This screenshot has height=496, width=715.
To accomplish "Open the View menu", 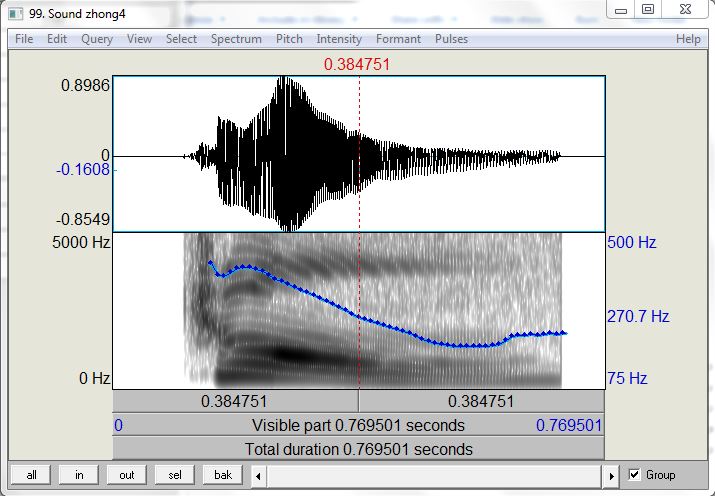I will (x=139, y=39).
